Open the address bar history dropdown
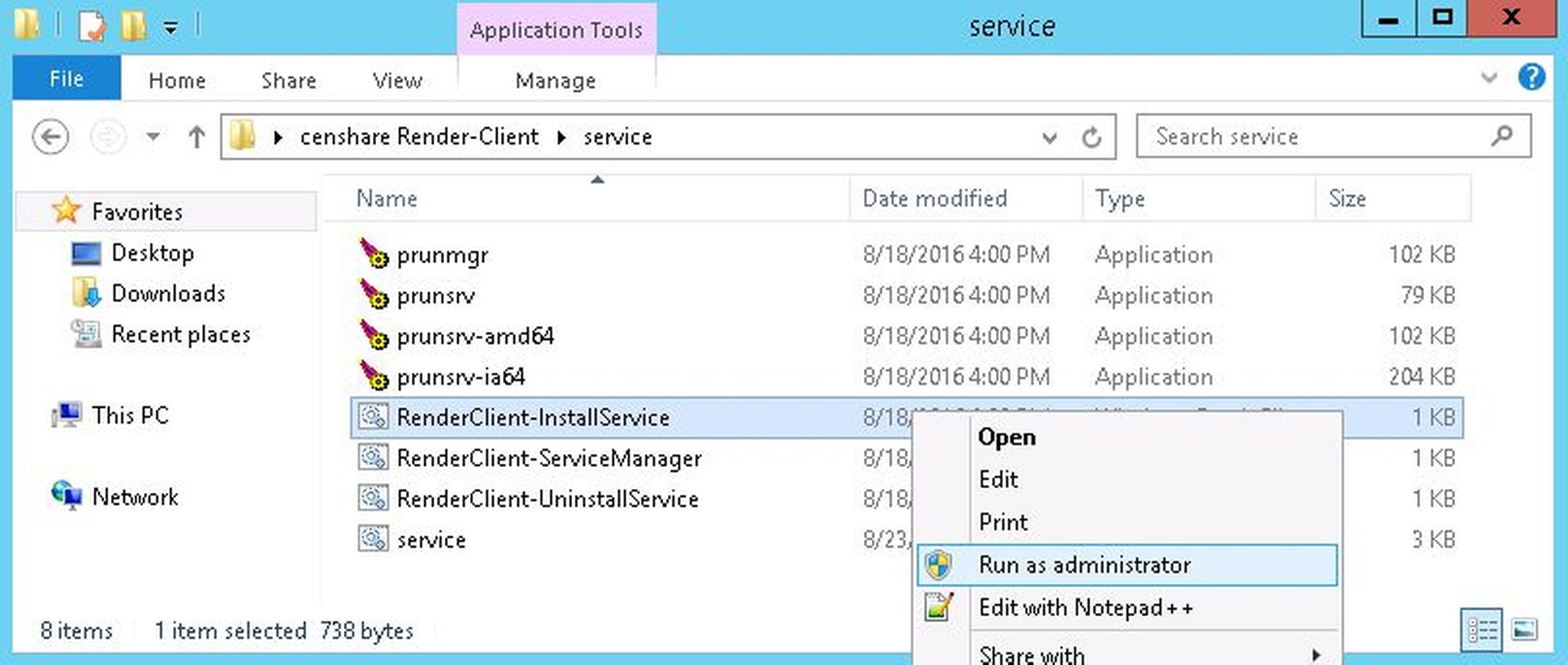This screenshot has height=665, width=1568. (1049, 138)
